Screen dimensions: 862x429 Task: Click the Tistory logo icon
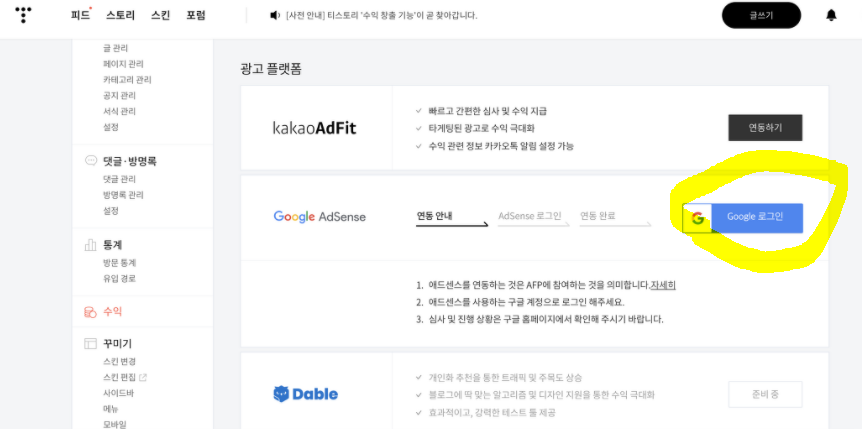23,15
